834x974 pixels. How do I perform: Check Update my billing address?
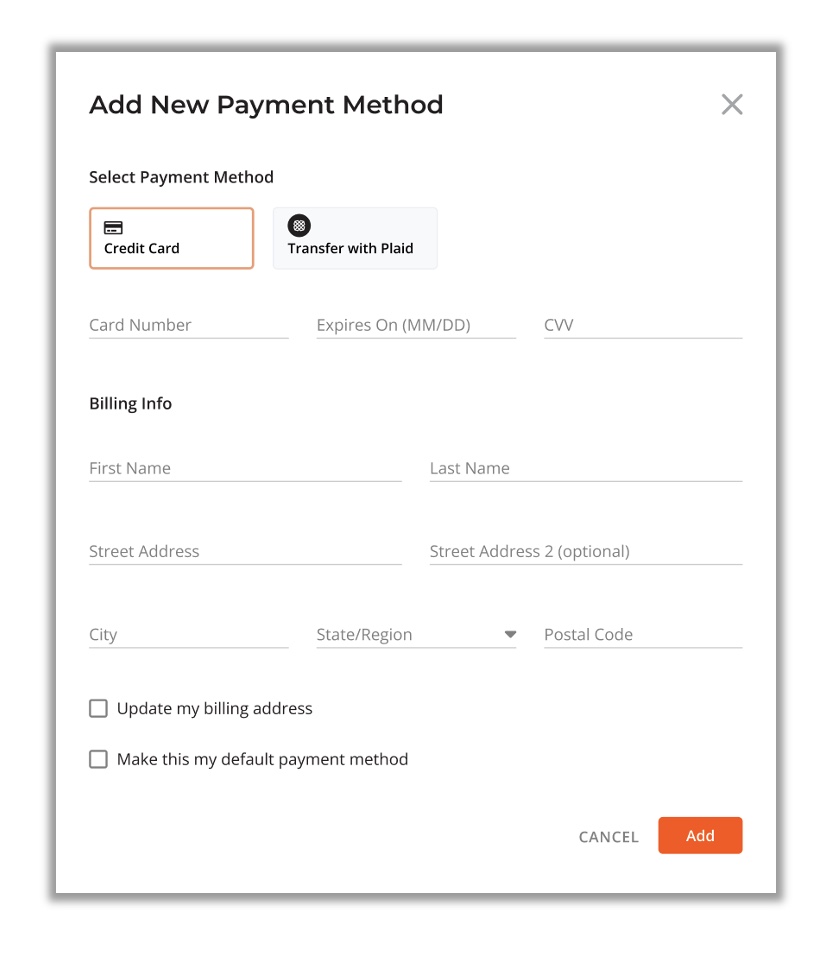98,709
